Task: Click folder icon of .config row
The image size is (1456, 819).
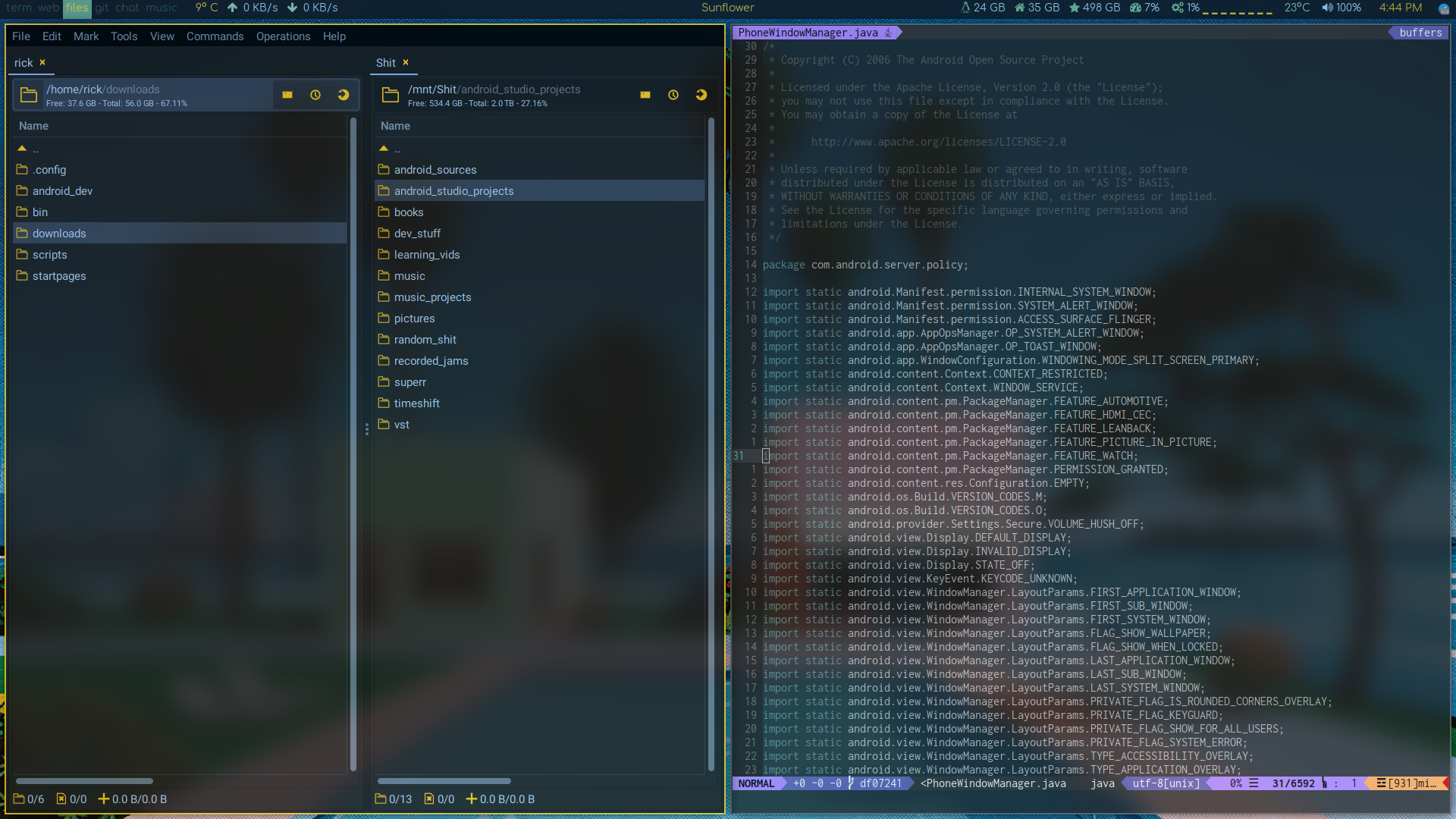Action: coord(22,169)
